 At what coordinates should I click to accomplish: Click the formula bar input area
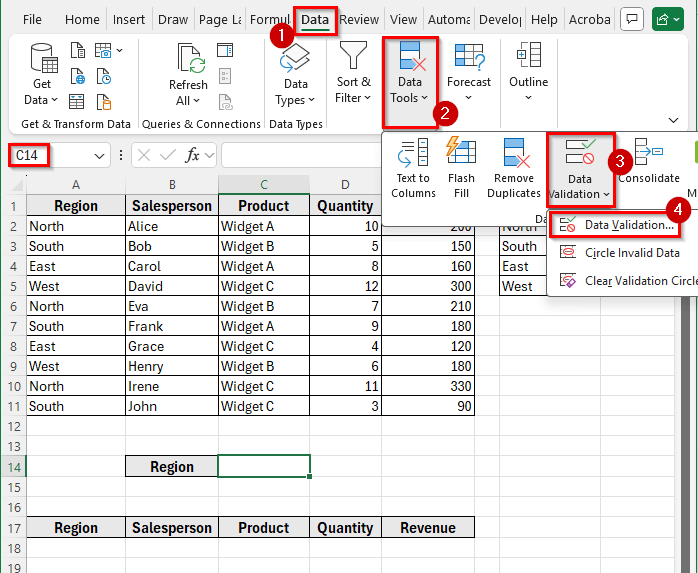[301, 155]
